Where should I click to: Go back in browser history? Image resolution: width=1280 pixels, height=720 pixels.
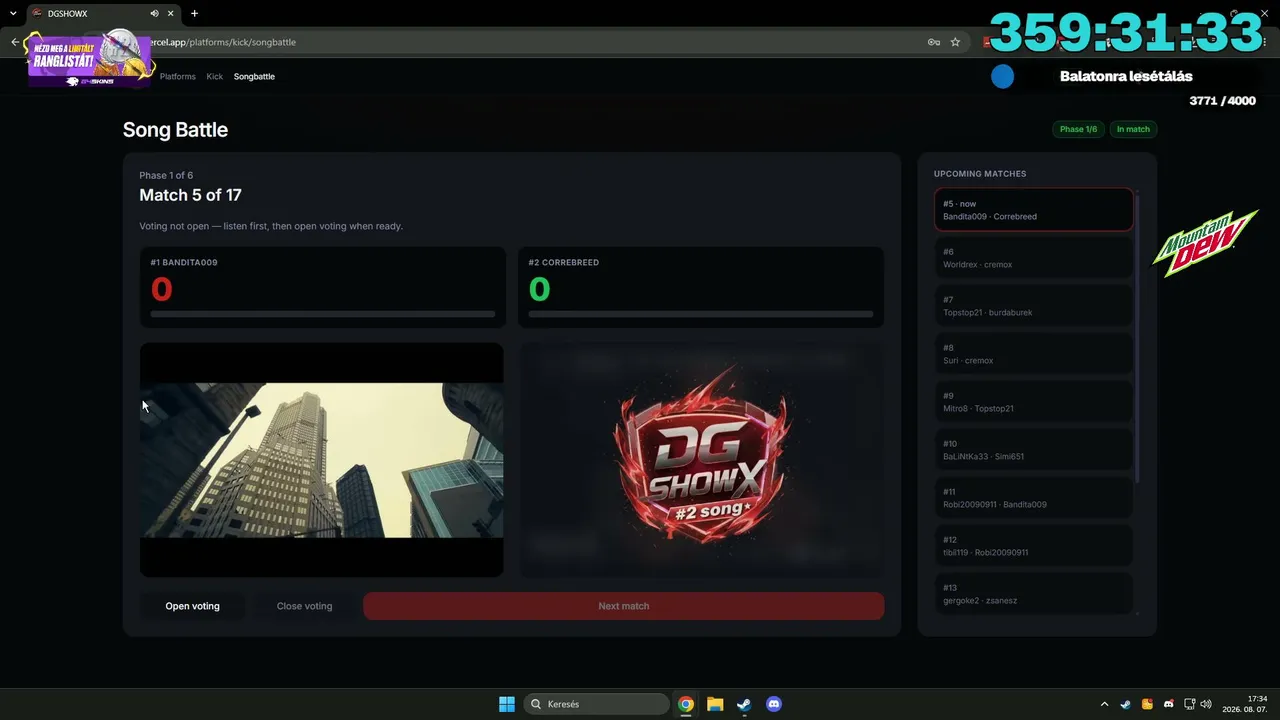click(15, 42)
